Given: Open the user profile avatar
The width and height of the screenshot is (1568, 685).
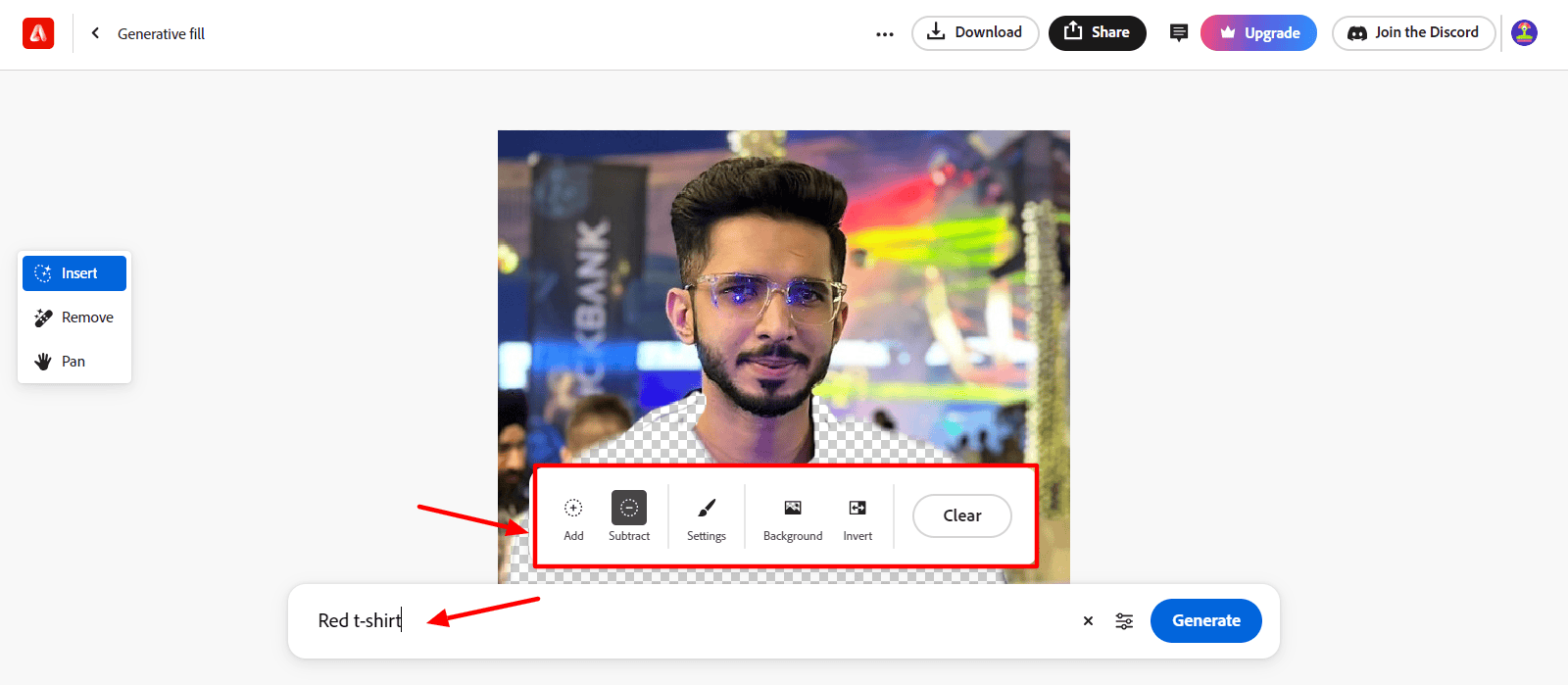Looking at the screenshot, I should point(1524,33).
